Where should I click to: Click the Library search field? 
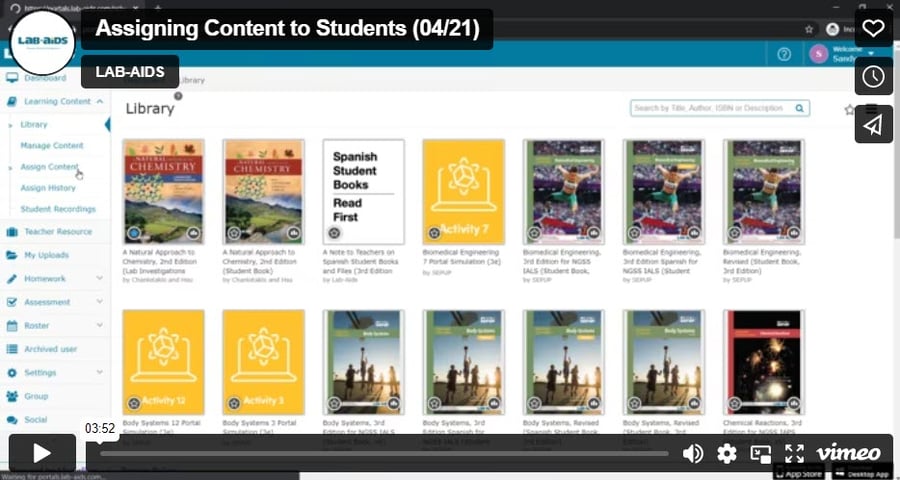click(712, 108)
